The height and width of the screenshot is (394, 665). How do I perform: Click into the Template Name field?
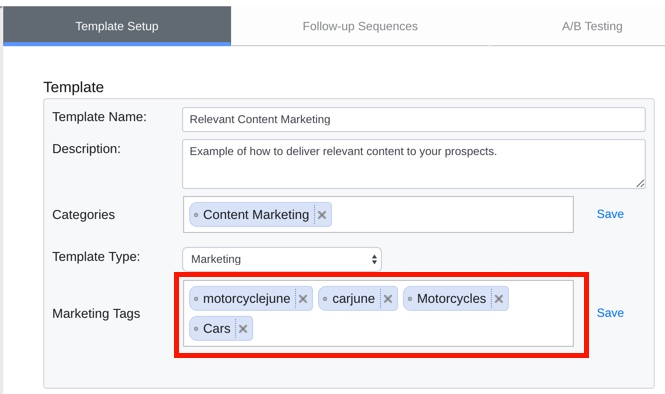click(414, 120)
